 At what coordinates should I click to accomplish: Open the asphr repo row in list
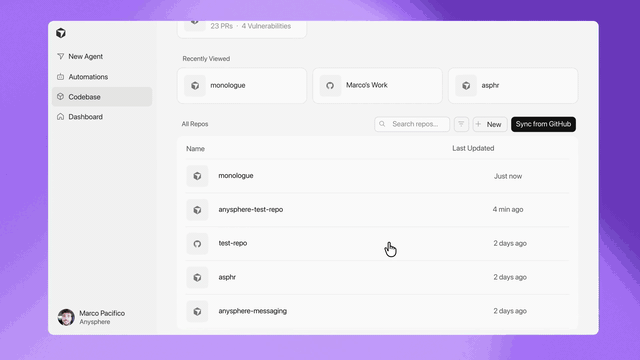[x=377, y=277]
